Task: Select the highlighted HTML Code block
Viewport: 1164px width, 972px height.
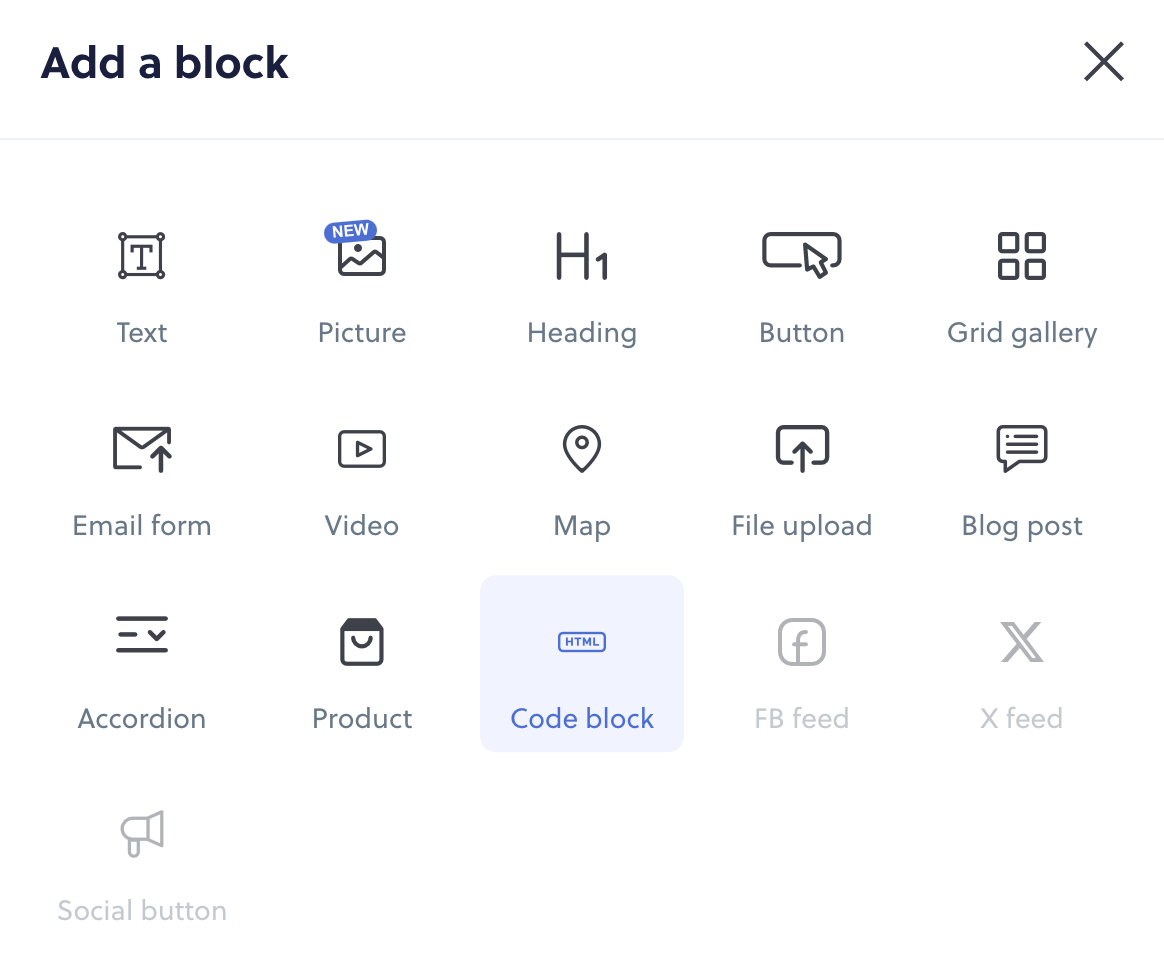Action: [582, 664]
